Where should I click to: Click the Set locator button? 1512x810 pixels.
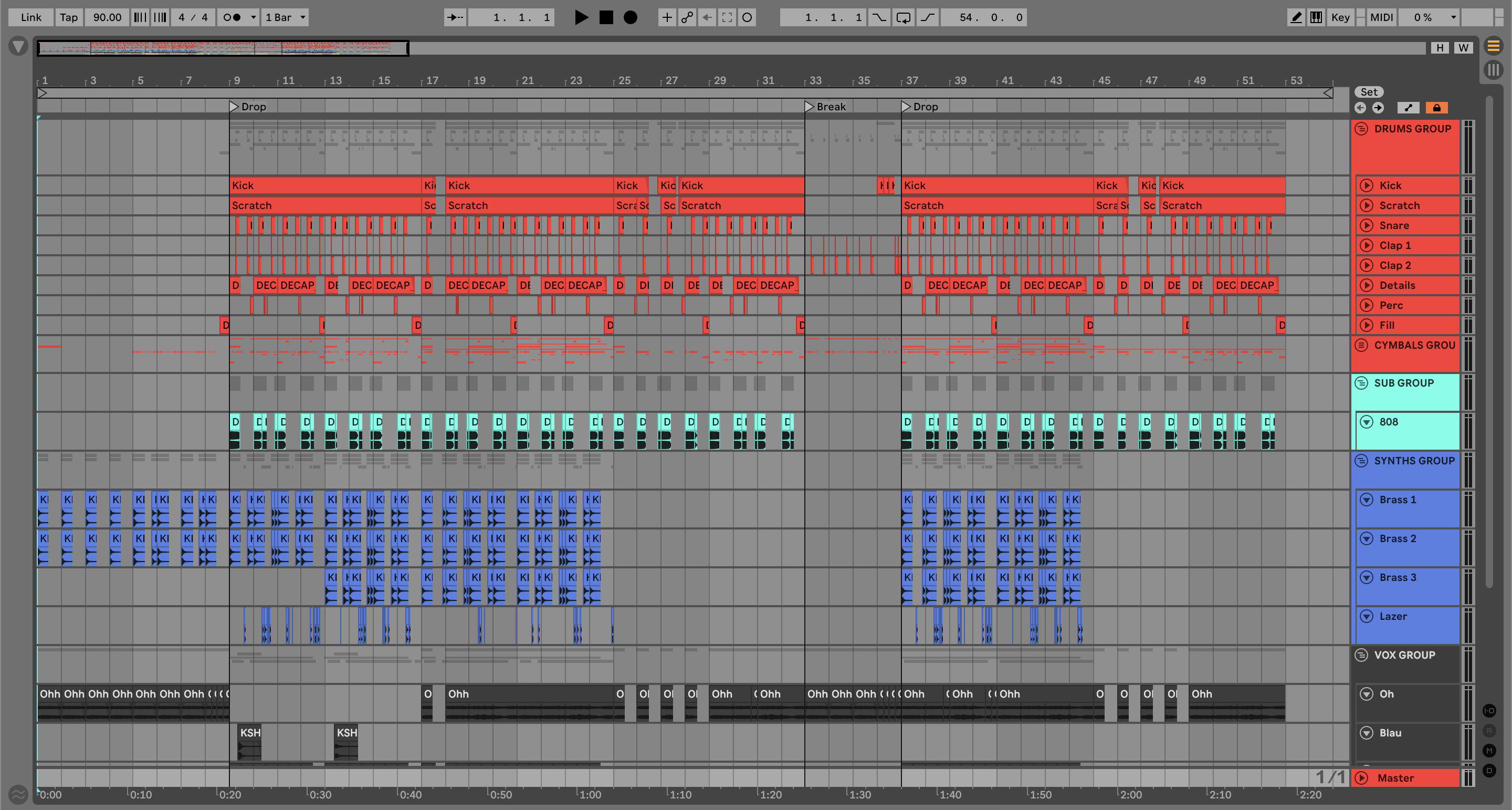(1369, 91)
